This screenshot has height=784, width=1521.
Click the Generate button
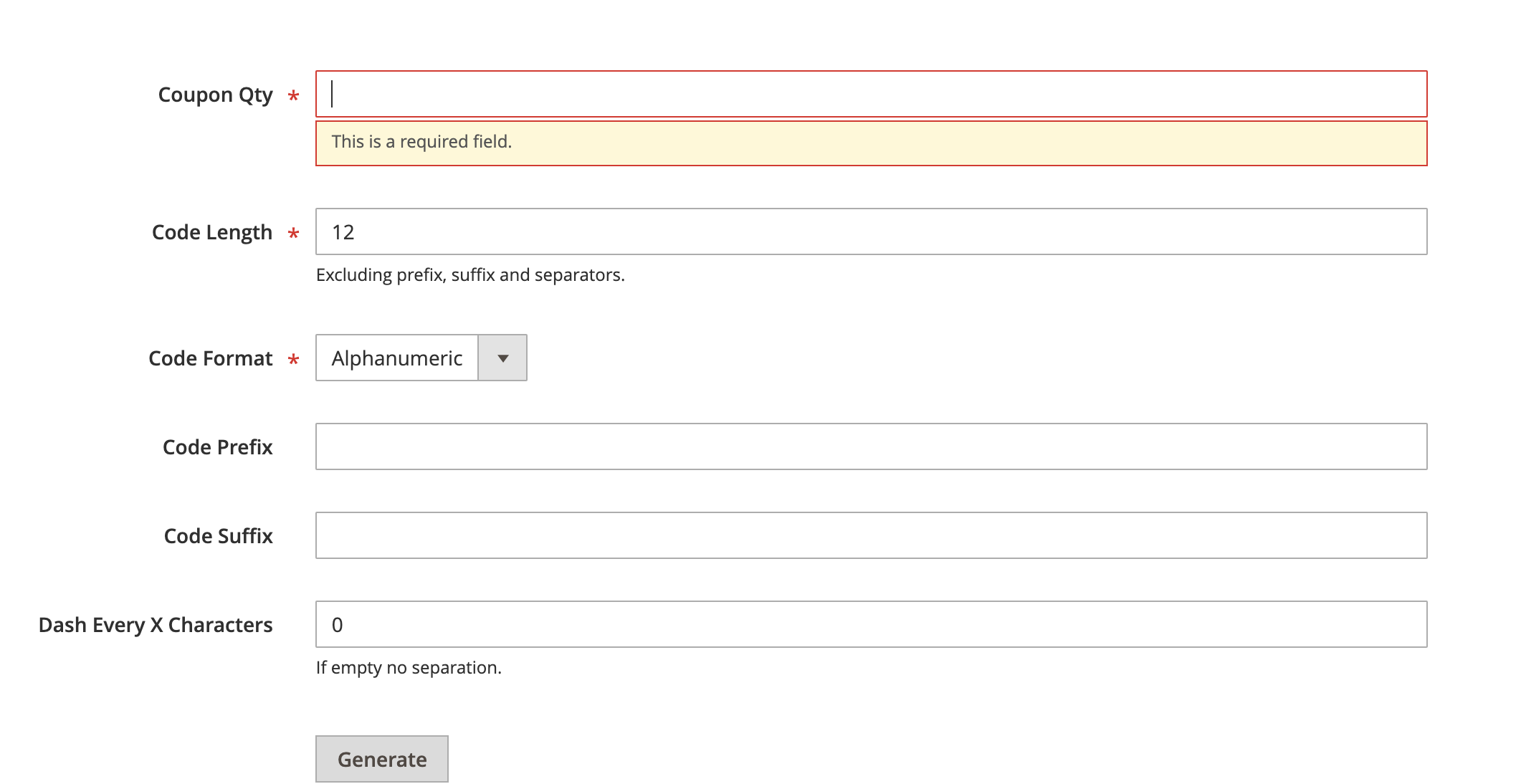tap(381, 758)
